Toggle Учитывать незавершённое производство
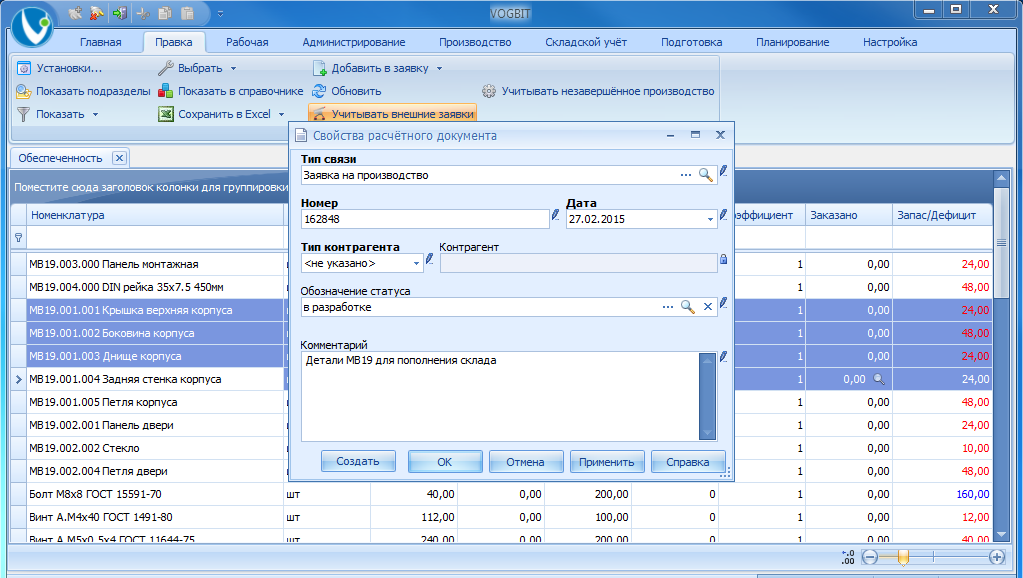This screenshot has height=578, width=1023. [x=598, y=91]
